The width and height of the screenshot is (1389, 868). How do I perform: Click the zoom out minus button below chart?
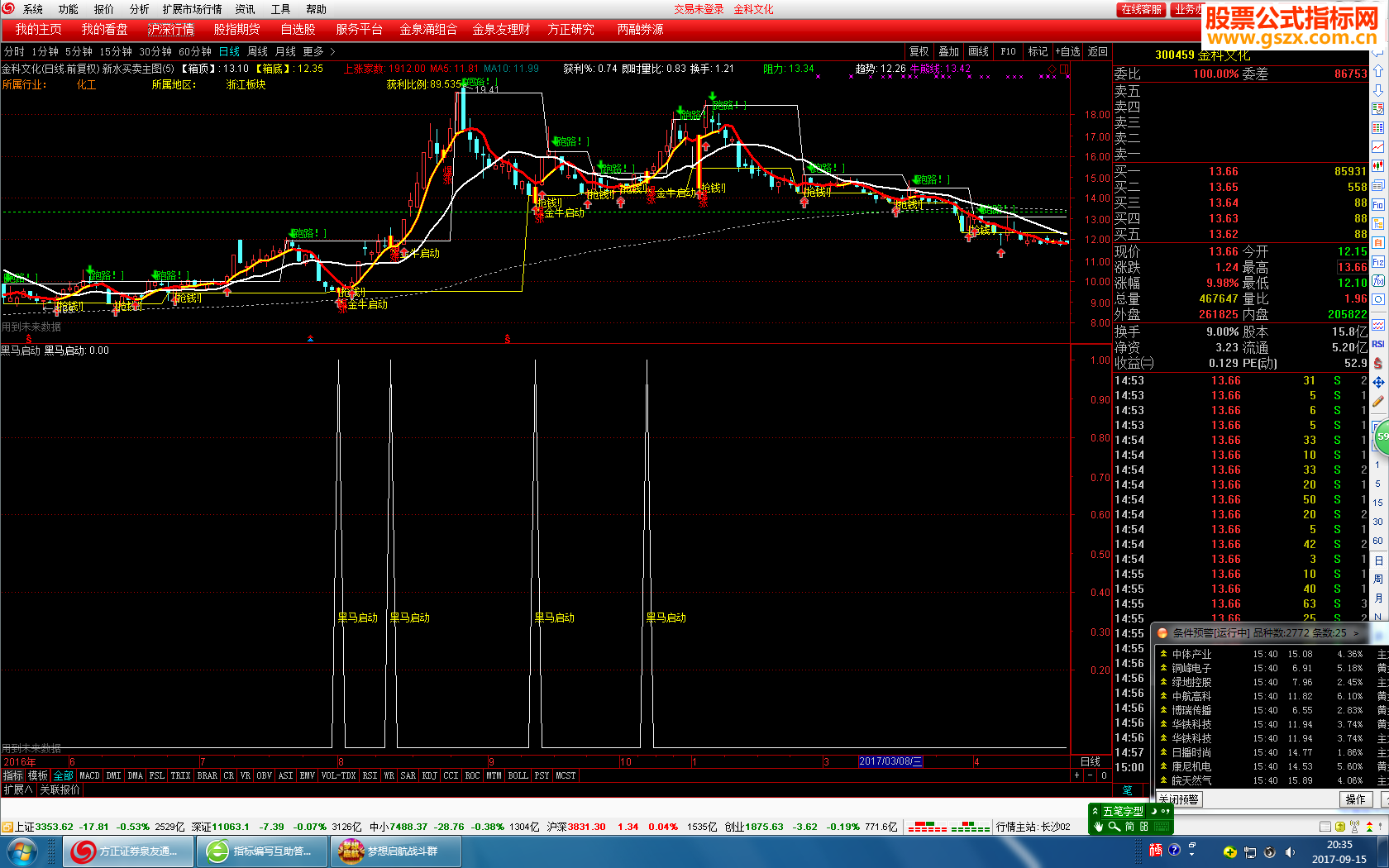(x=1090, y=775)
